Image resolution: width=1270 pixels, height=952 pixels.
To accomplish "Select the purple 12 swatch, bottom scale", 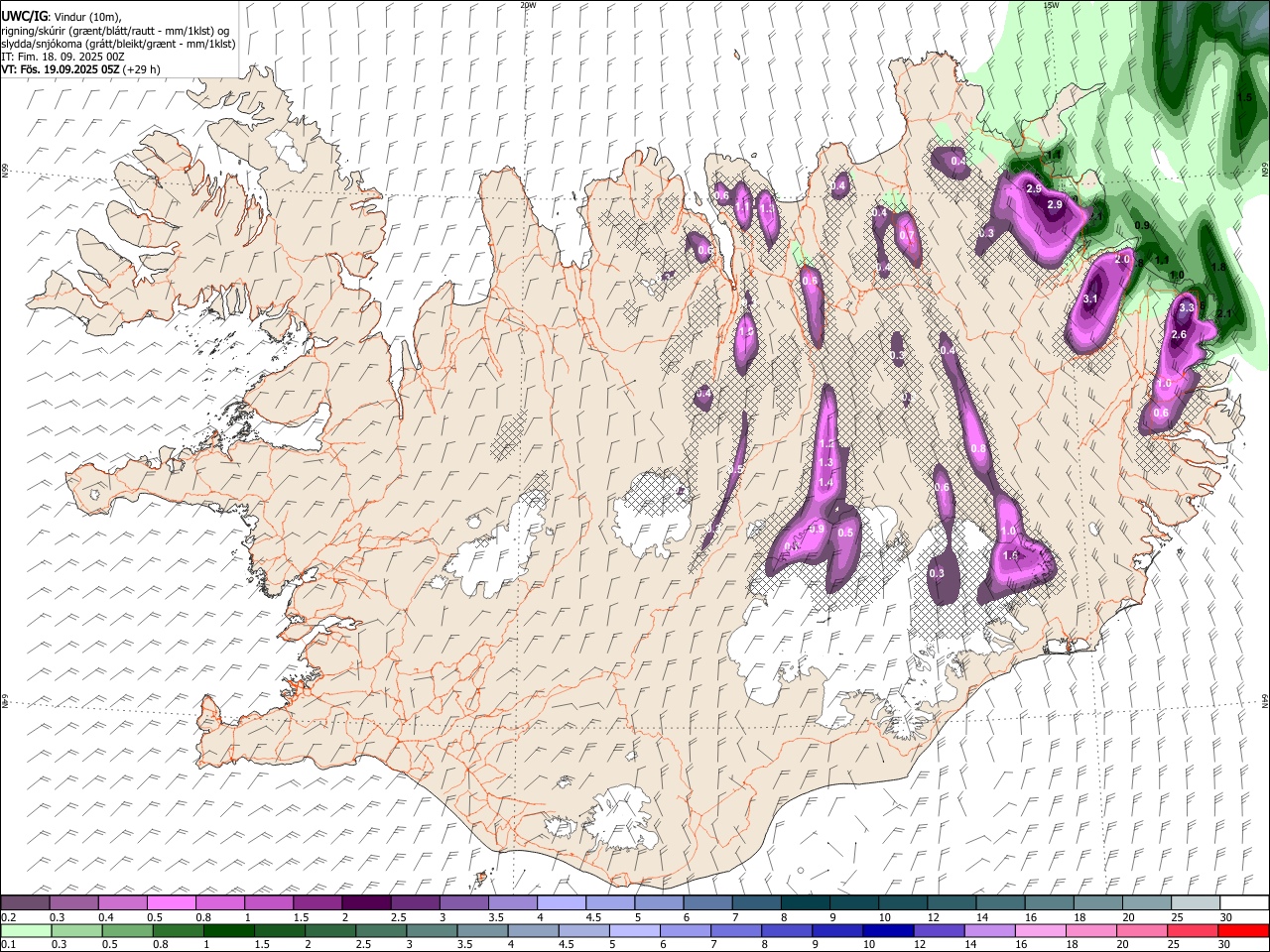I will [939, 930].
